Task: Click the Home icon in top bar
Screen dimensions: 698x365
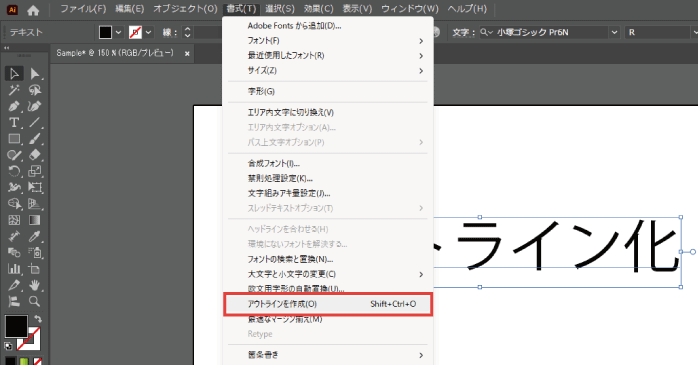Action: (33, 9)
